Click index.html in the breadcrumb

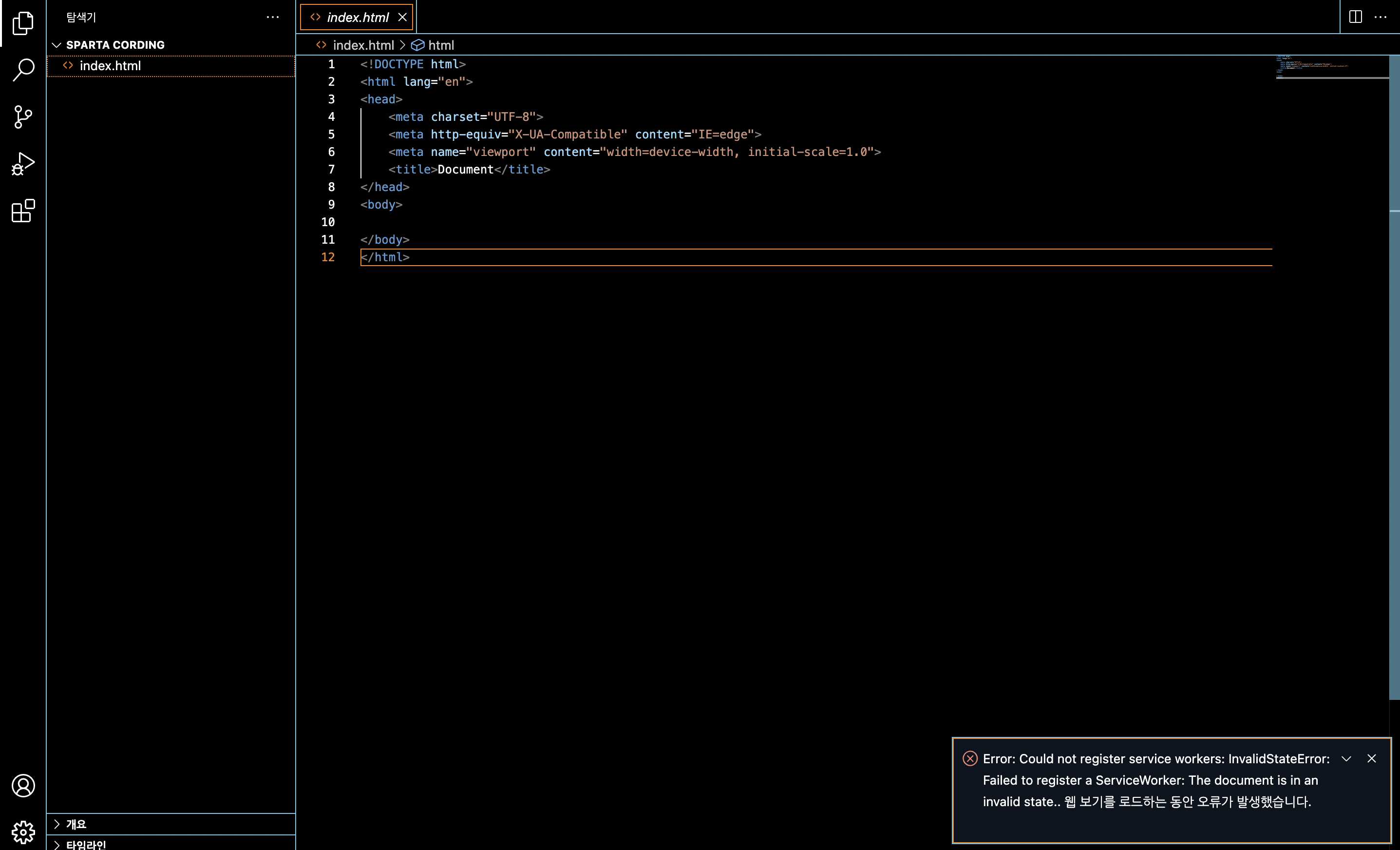(x=363, y=45)
